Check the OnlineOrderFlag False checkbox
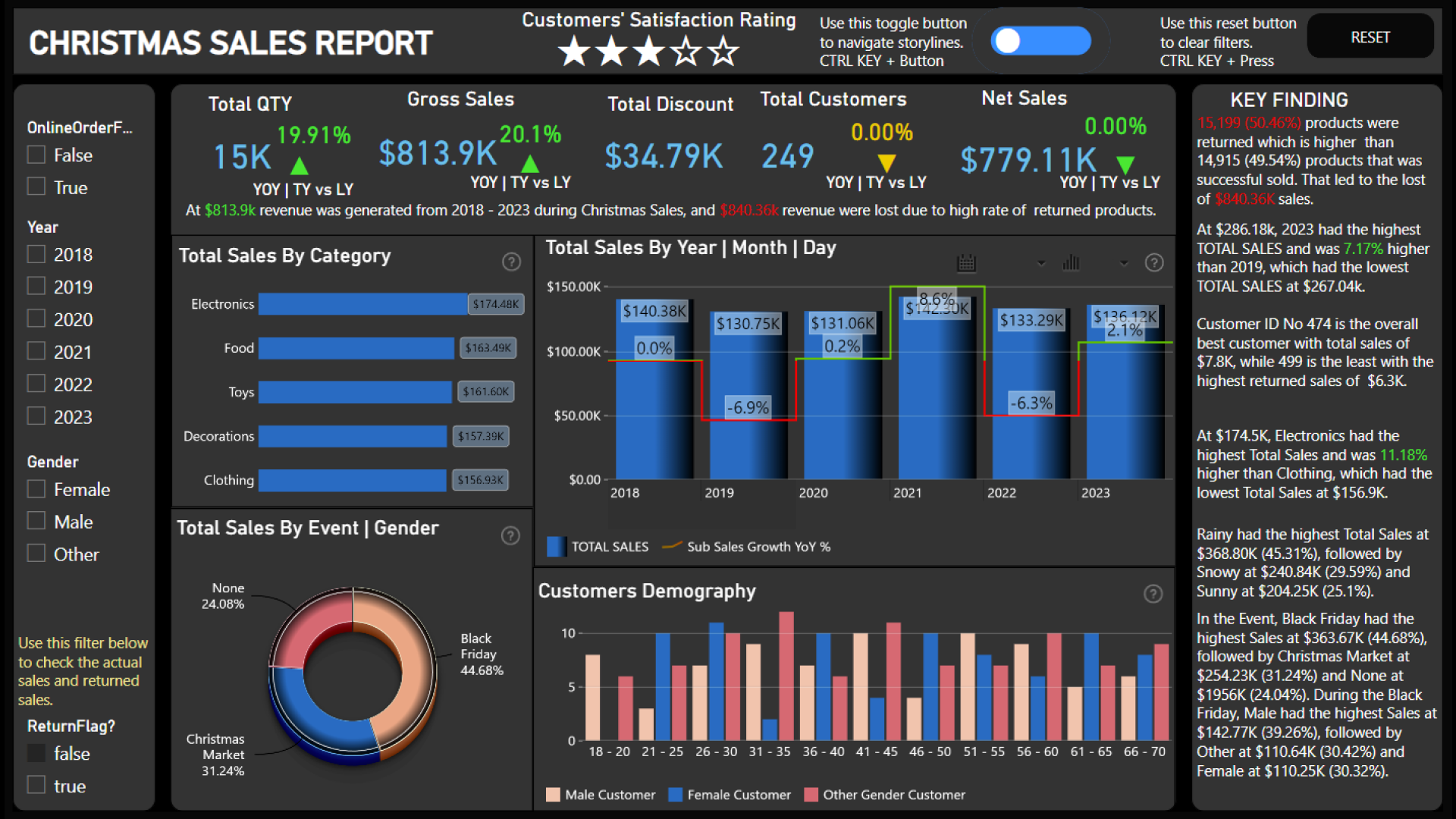The image size is (1456, 819). pos(36,155)
